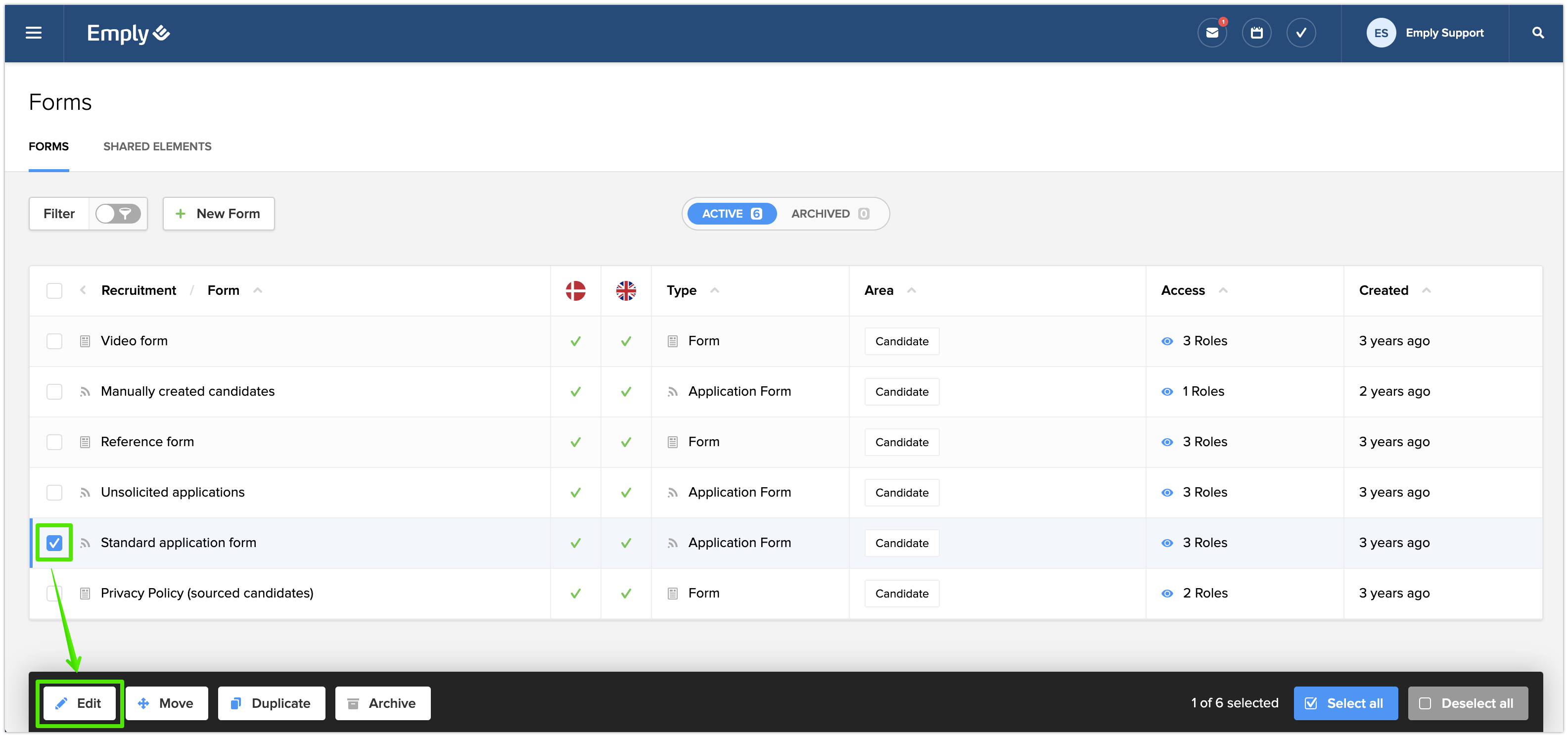Sort by Type column arrow
Screen dimensions: 1568x737
pyautogui.click(x=715, y=290)
